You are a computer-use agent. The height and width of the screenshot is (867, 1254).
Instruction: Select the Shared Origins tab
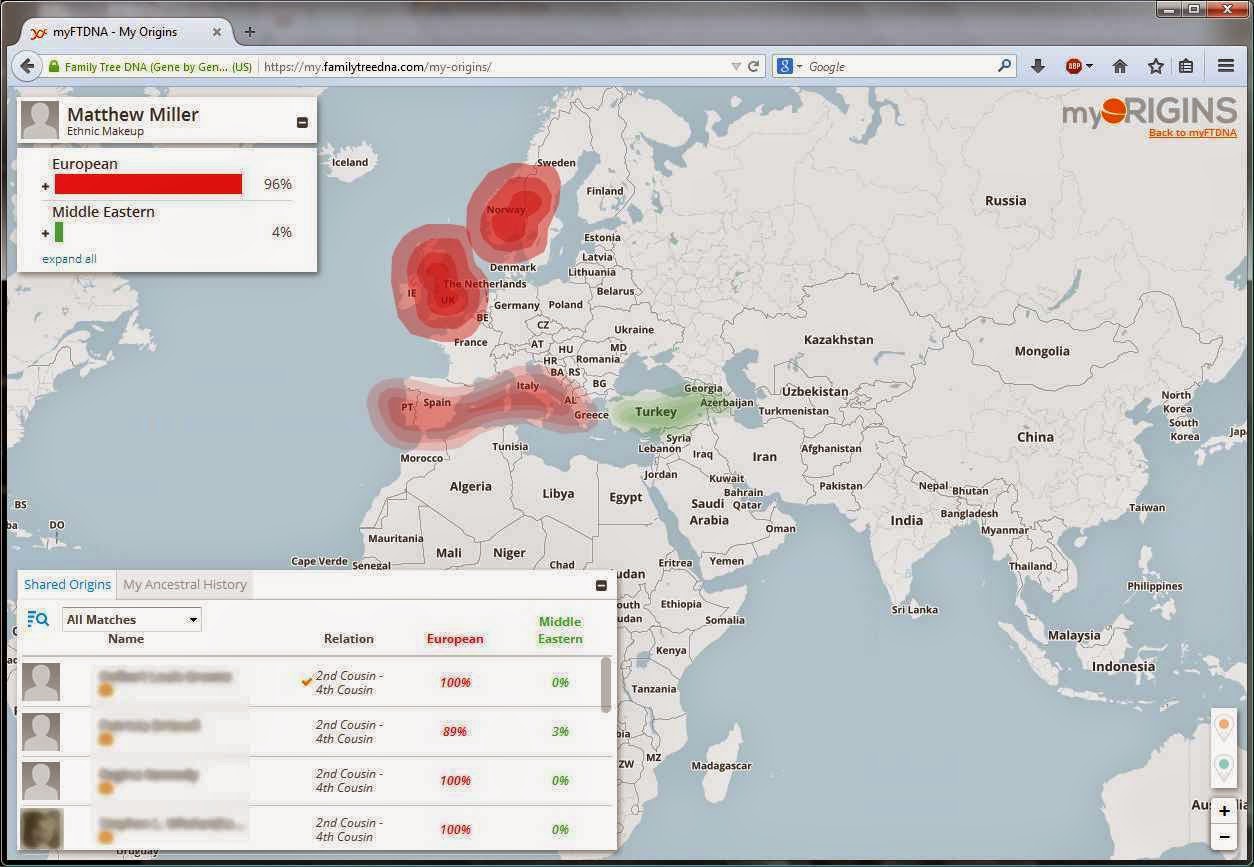pyautogui.click(x=66, y=584)
